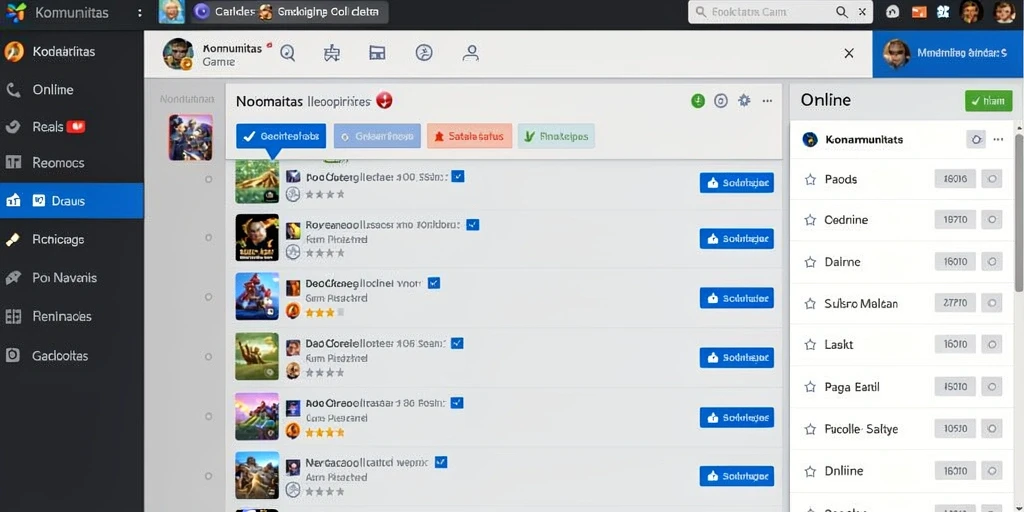
Task: Toggle checkbox on fifth purple game row
Action: tap(457, 402)
